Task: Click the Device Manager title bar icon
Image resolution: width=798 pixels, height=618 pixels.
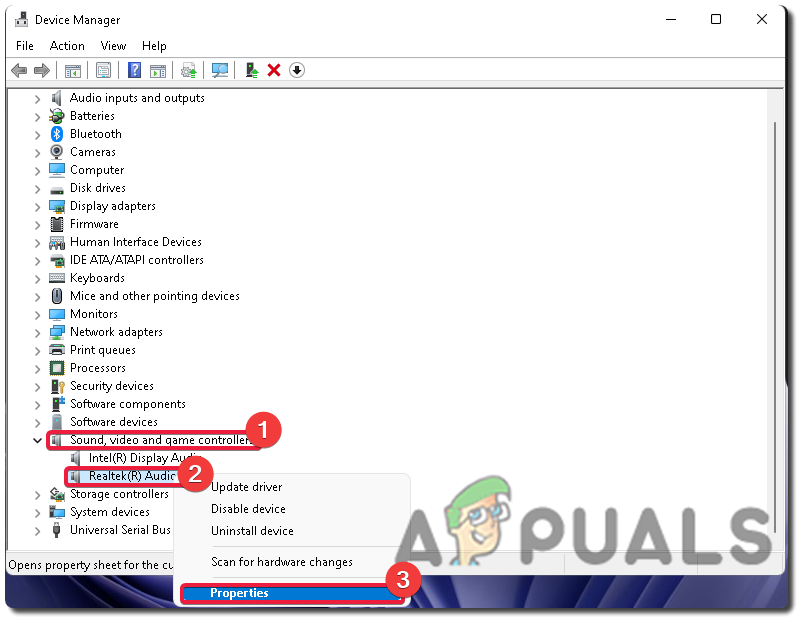Action: tap(21, 19)
